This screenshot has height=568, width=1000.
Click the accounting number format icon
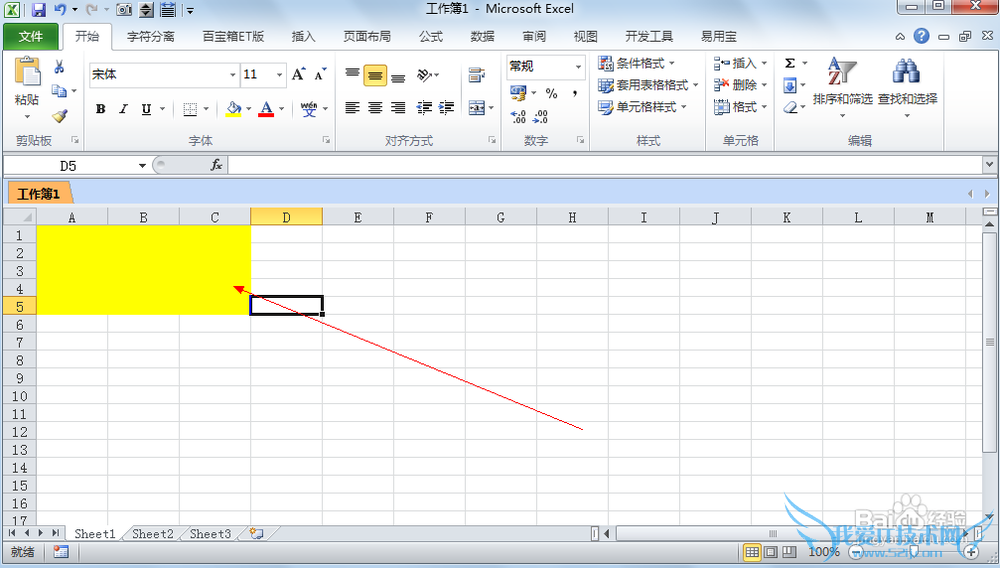pos(518,93)
